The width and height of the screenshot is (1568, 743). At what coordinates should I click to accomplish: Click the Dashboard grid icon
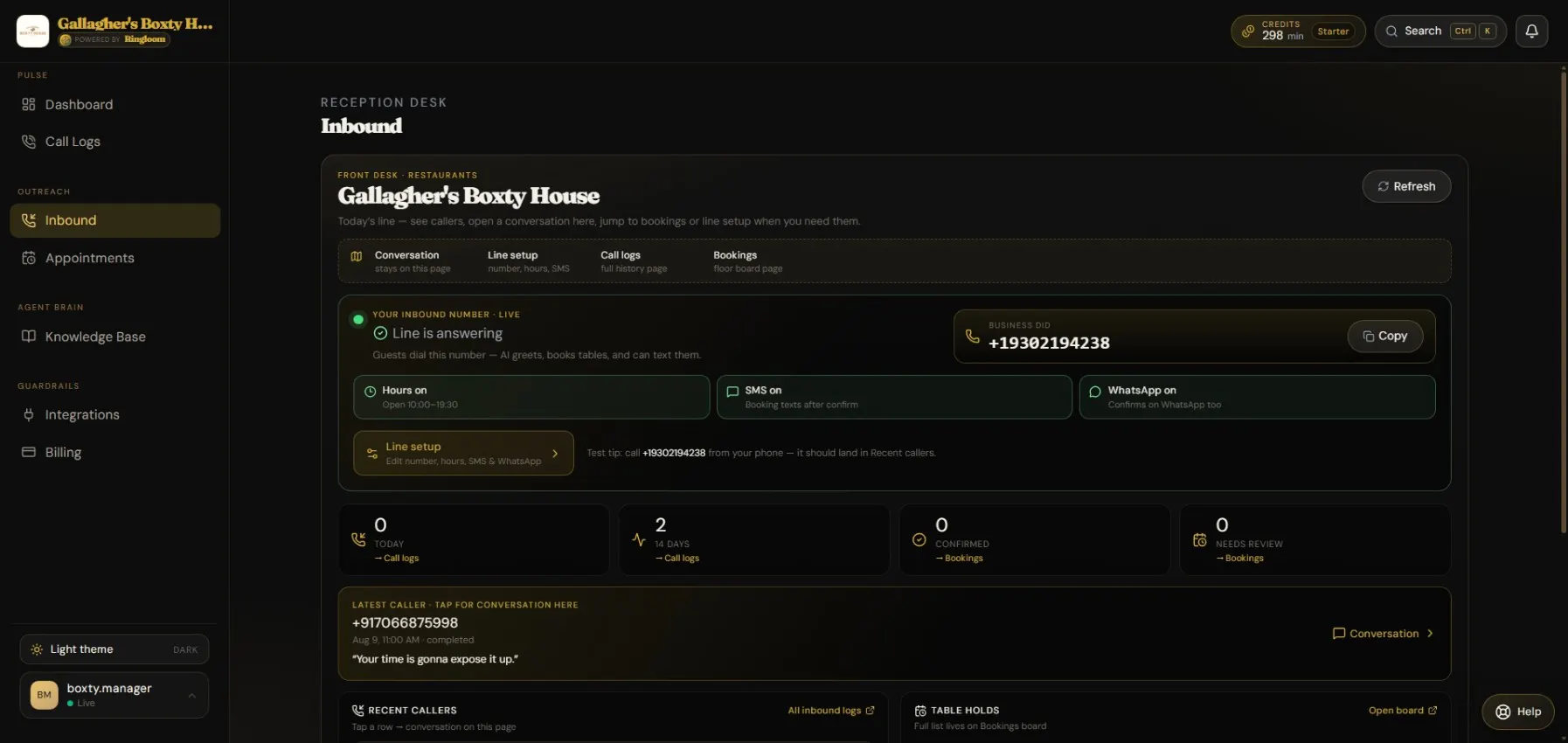click(29, 105)
